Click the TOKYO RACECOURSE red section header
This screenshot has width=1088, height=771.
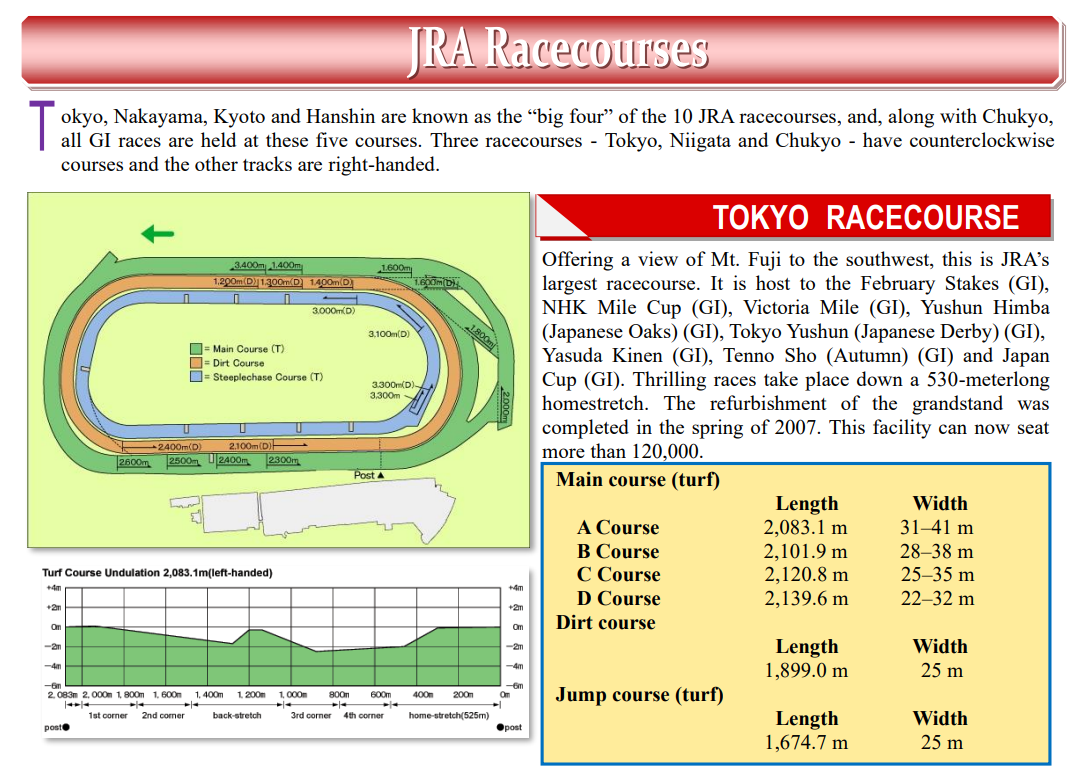[794, 217]
